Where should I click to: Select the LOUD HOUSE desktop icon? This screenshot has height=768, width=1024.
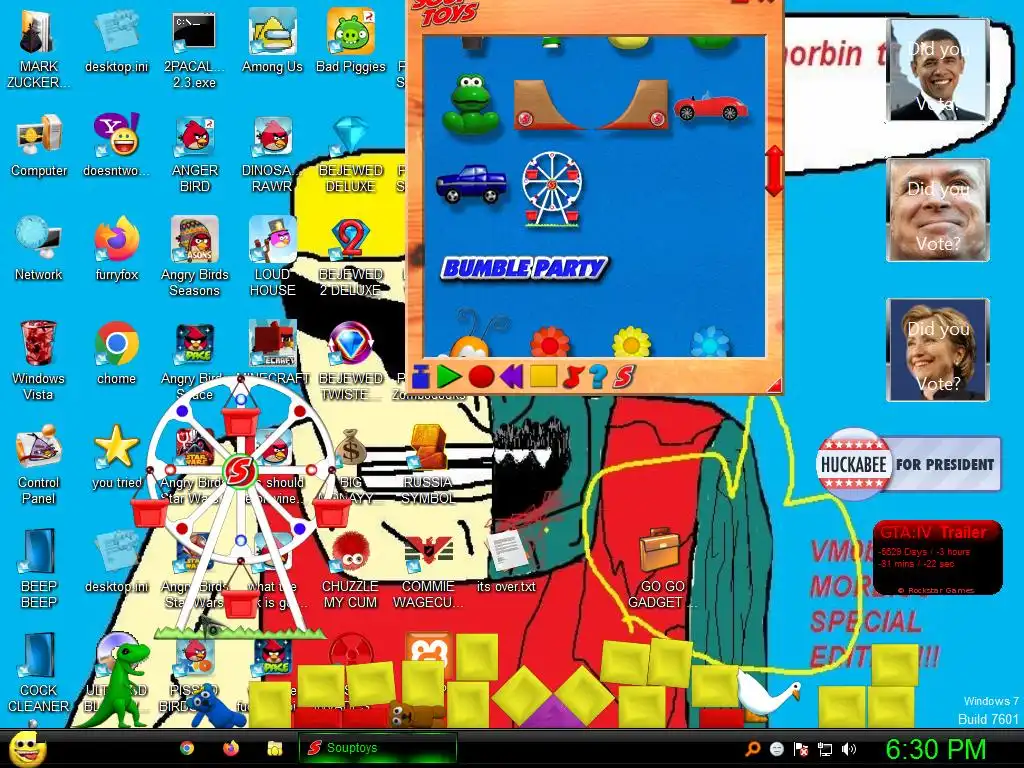[x=272, y=257]
